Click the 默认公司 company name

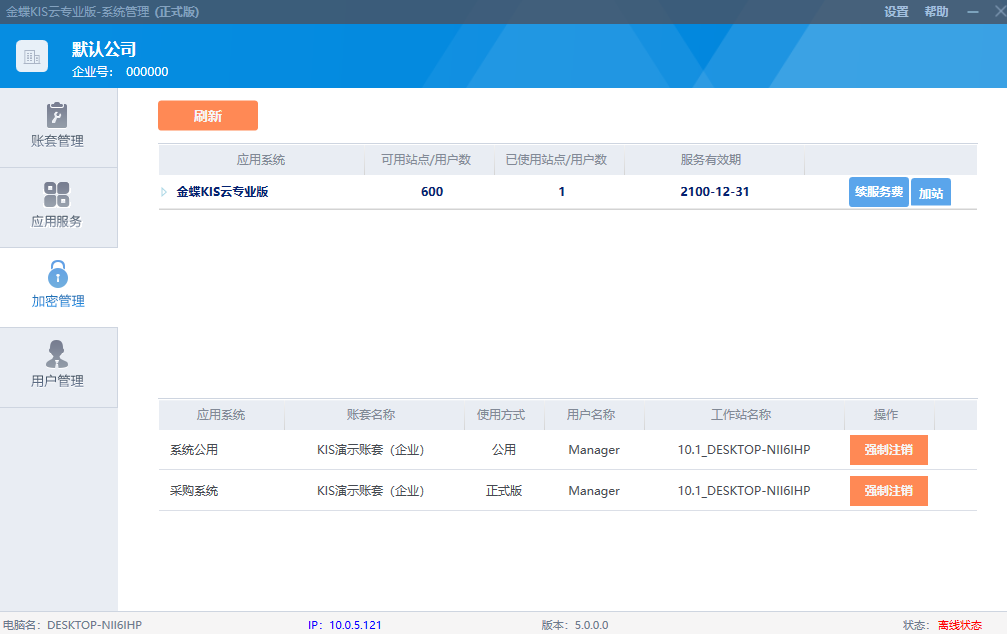[x=104, y=49]
